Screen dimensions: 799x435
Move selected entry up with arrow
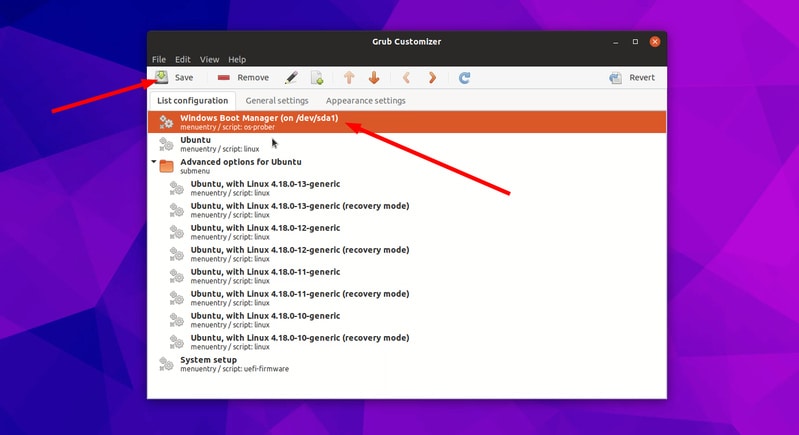point(349,77)
